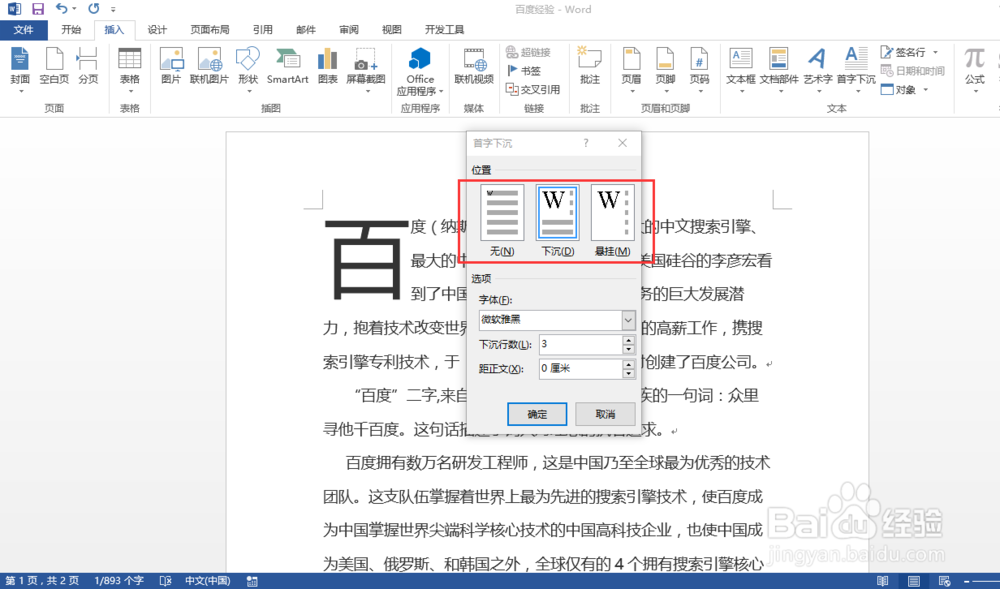The width and height of the screenshot is (1000, 589).
Task: Open the proofing errors icon in status bar
Action: 165,581
